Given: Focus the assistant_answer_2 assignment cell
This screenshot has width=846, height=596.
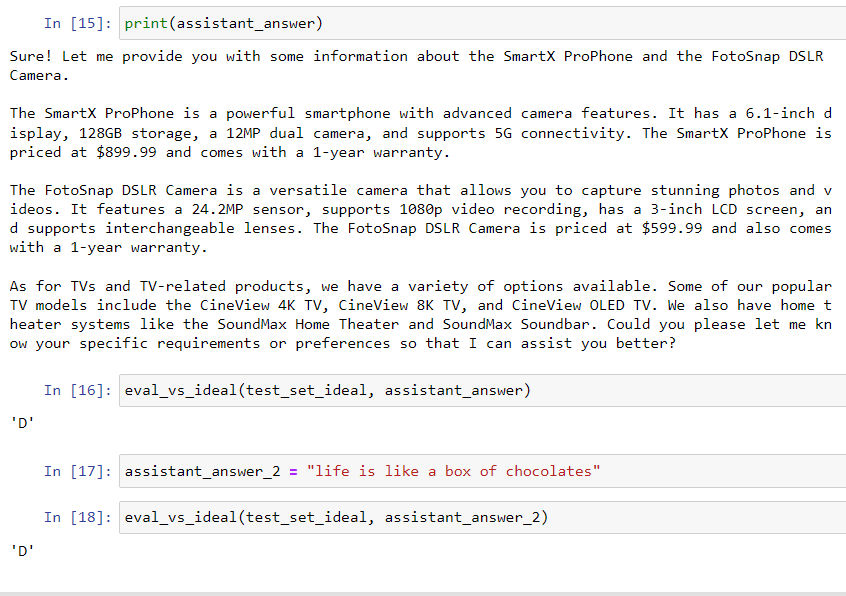Looking at the screenshot, I should click(482, 471).
